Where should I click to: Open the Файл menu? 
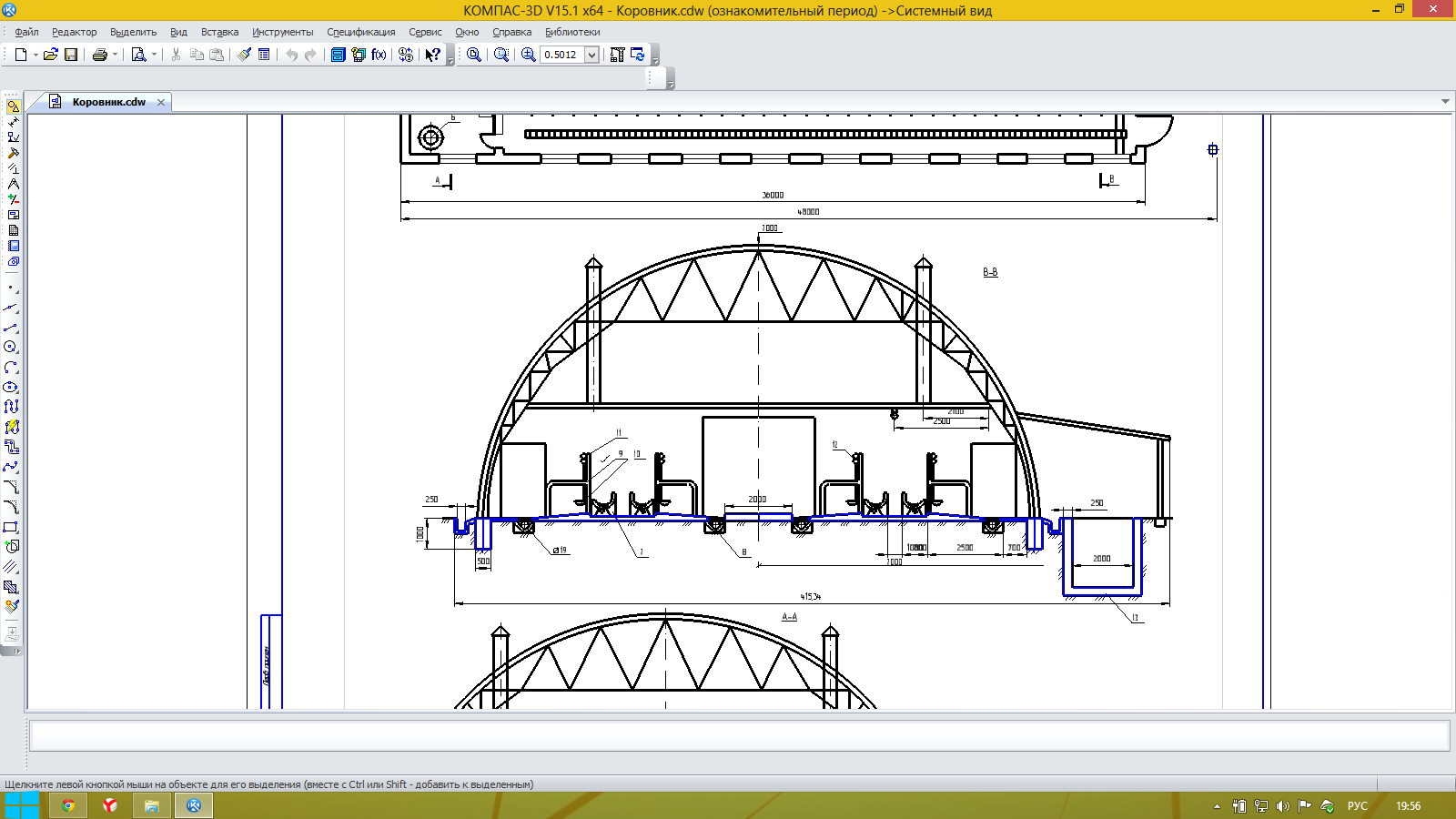[26, 32]
